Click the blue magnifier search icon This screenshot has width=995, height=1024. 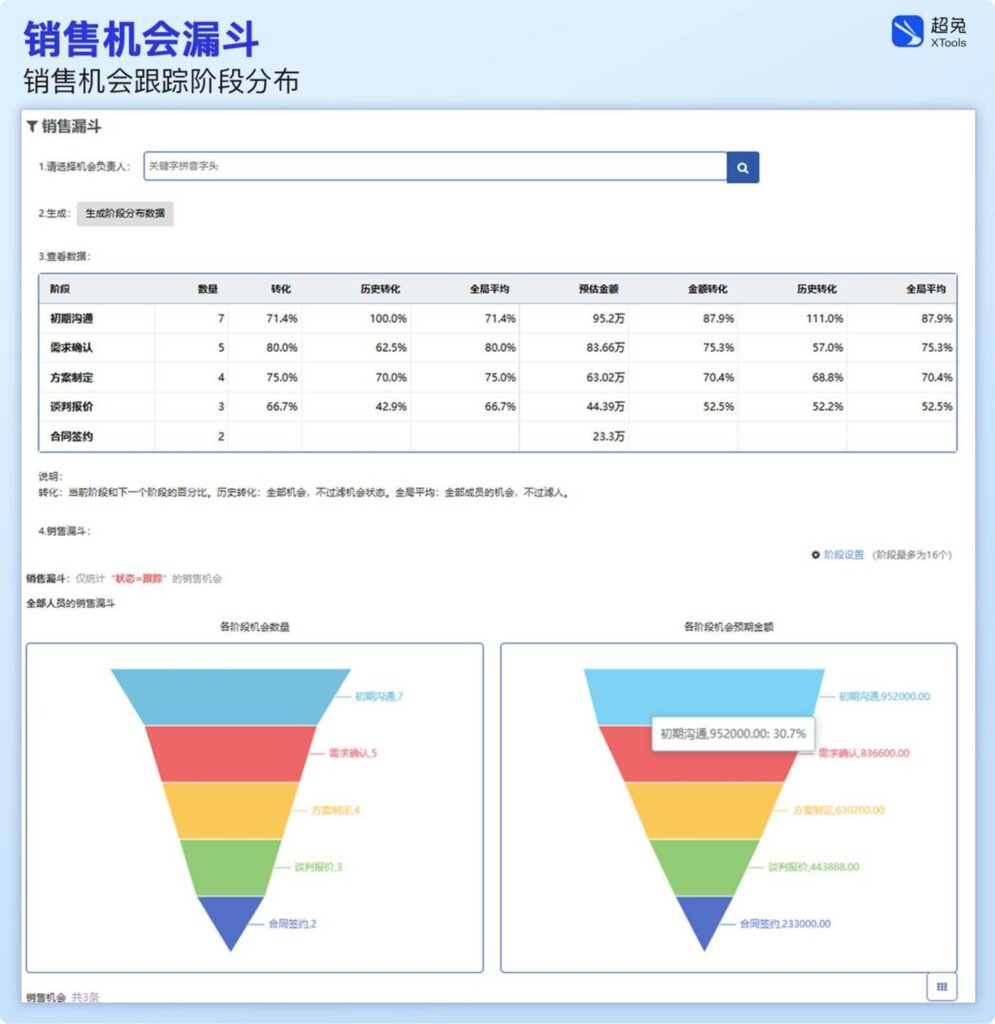point(742,167)
